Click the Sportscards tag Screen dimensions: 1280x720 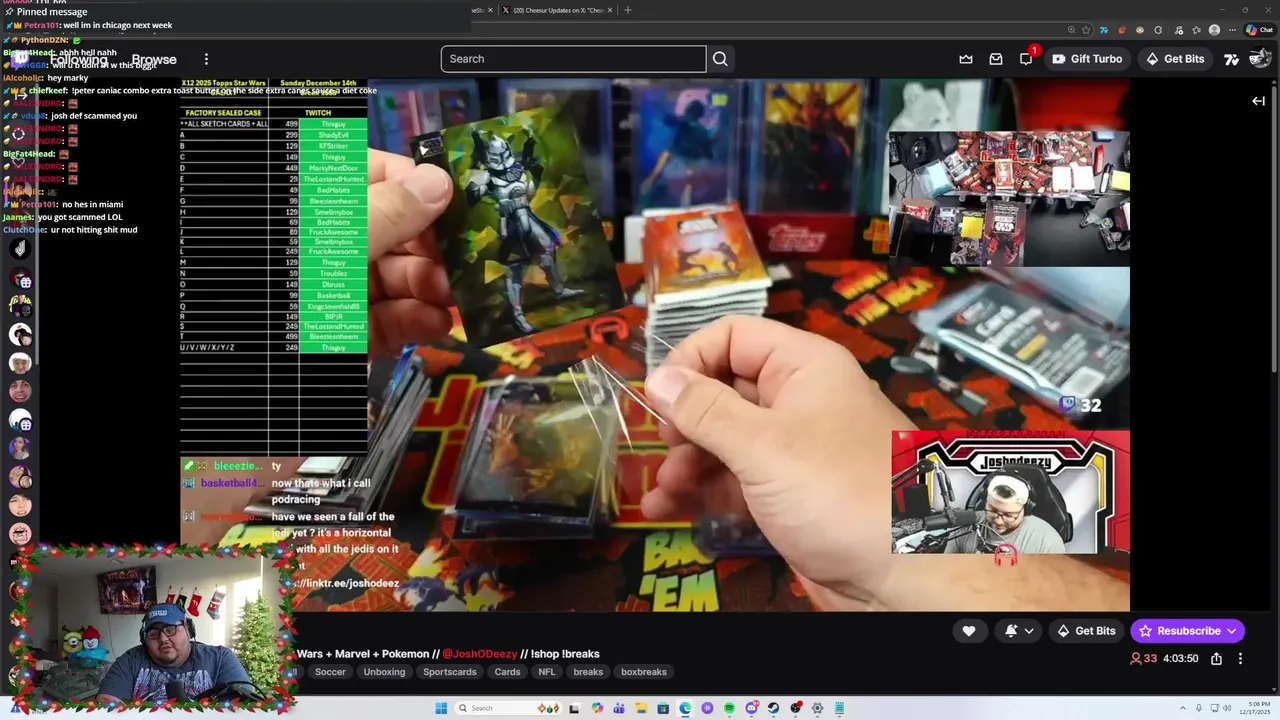pyautogui.click(x=450, y=672)
